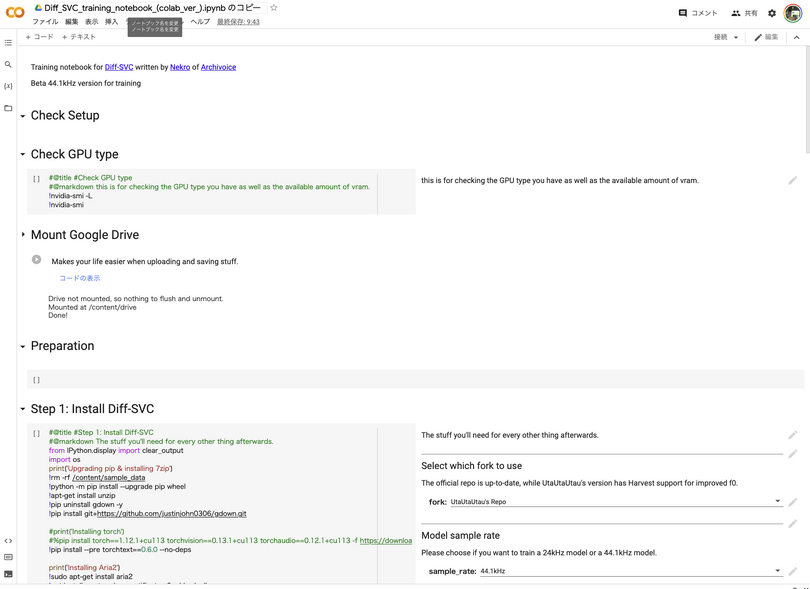The width and height of the screenshot is (810, 589).
Task: Click the empty Preparation code cell
Action: coord(415,379)
